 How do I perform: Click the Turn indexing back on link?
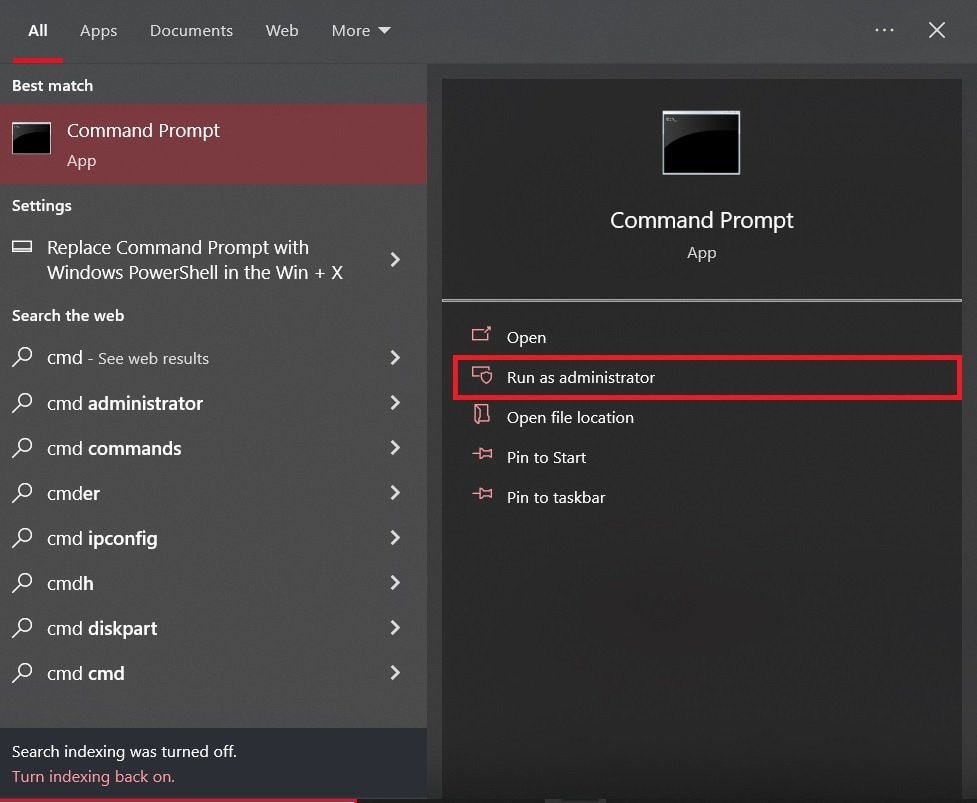(93, 776)
